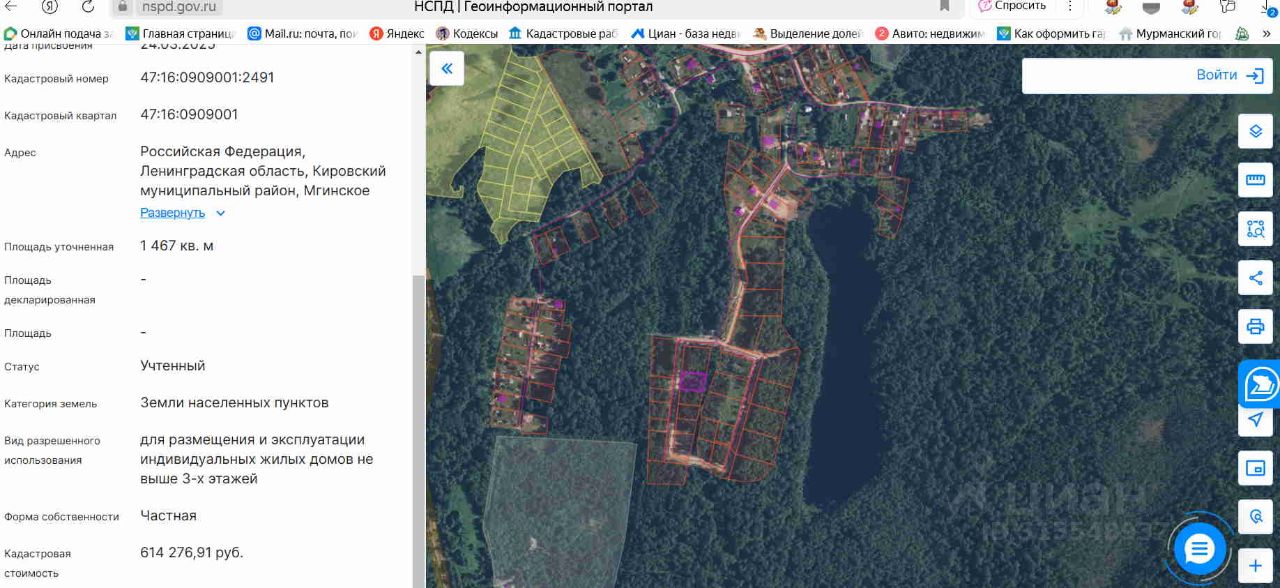Image resolution: width=1280 pixels, height=588 pixels.
Task: Click the highlighted purple parcel on map
Action: (692, 380)
